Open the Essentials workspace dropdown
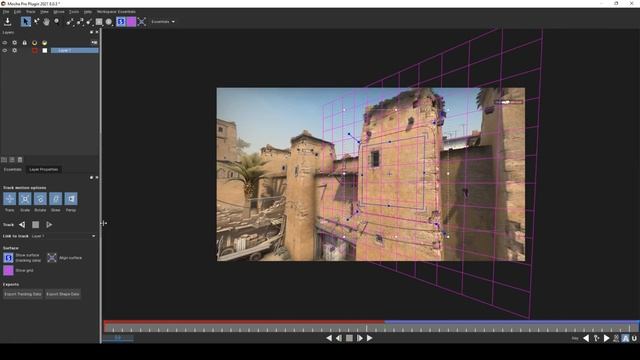640x360 pixels. (163, 22)
